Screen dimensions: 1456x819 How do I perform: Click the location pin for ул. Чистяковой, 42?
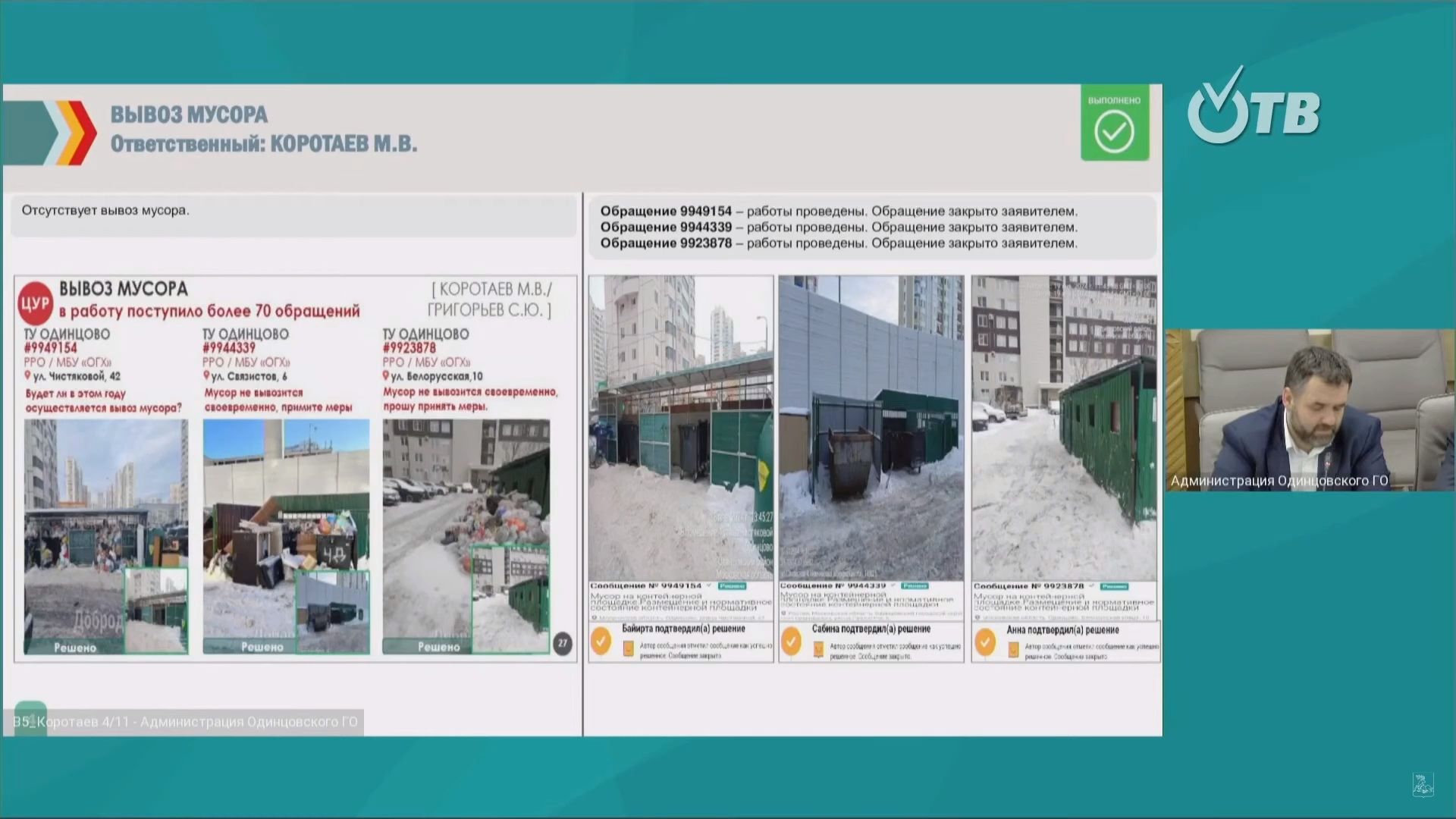(x=28, y=376)
